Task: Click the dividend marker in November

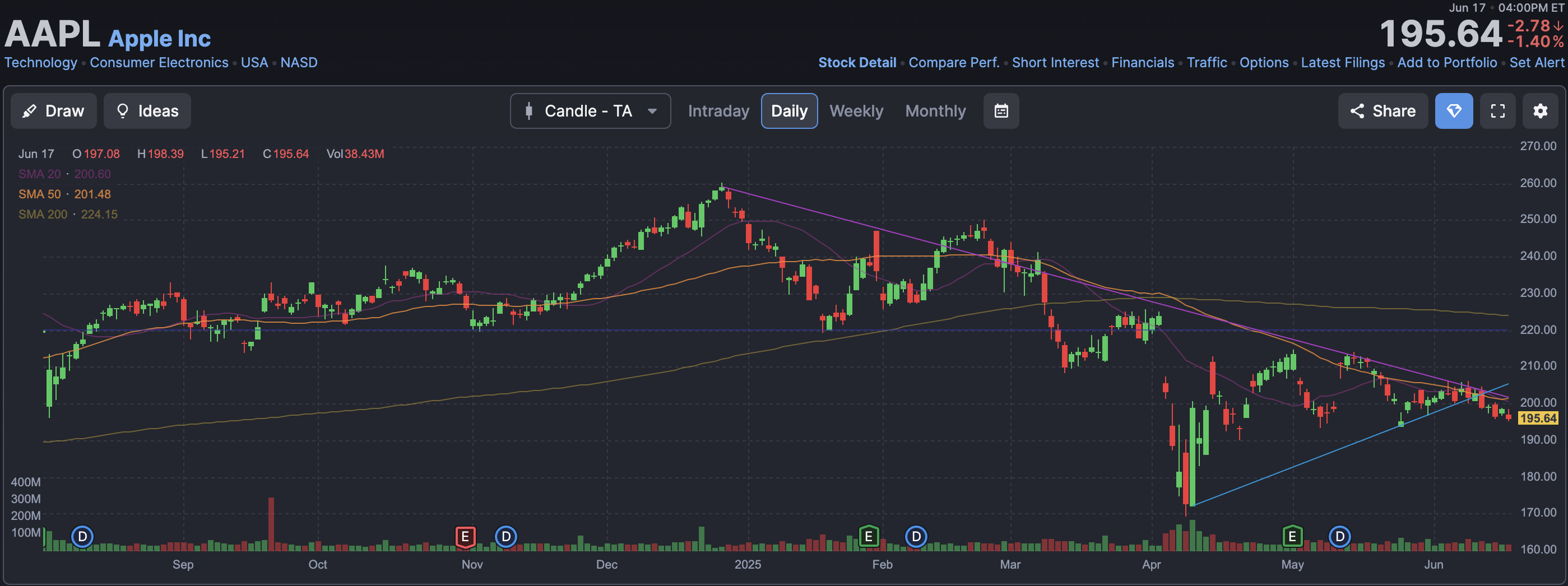Action: point(506,537)
